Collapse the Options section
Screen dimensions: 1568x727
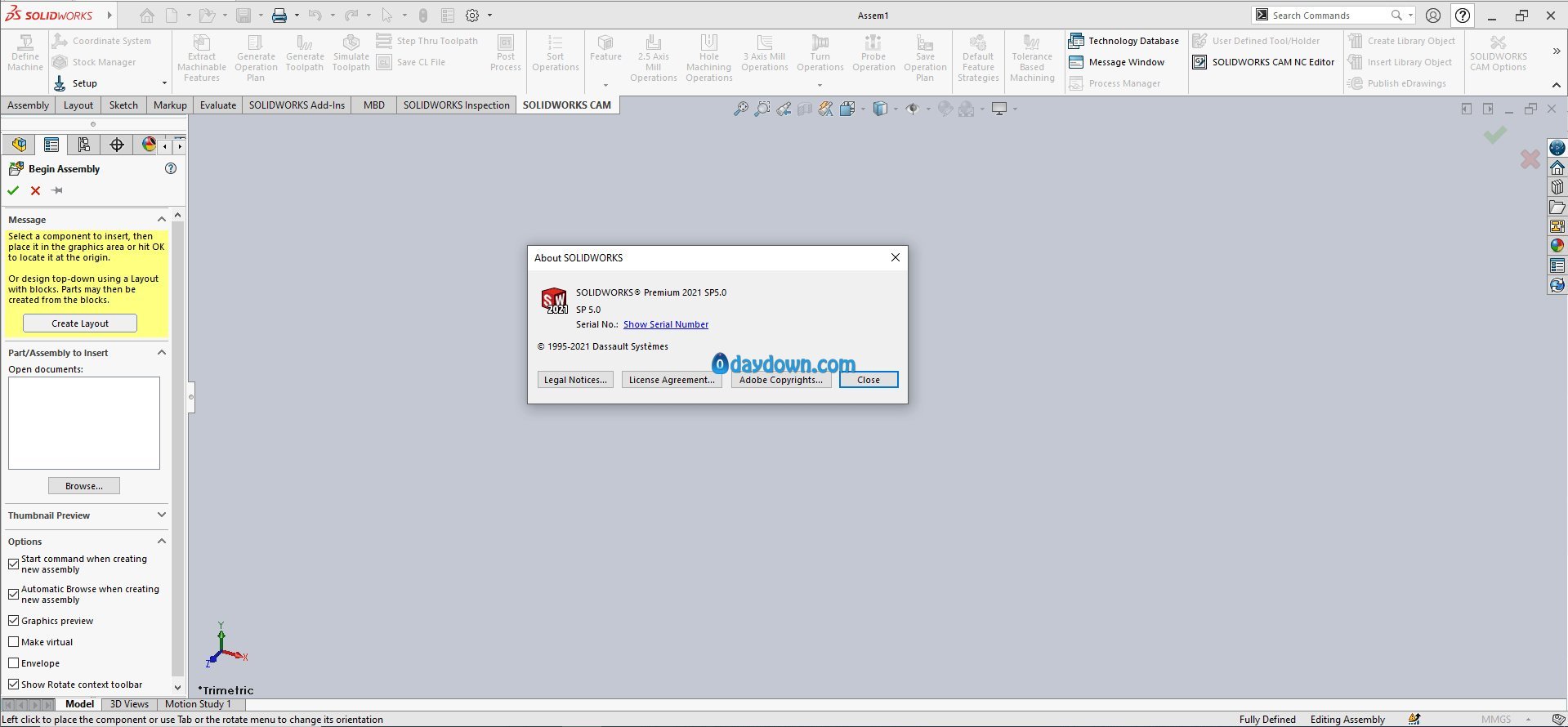pos(162,541)
